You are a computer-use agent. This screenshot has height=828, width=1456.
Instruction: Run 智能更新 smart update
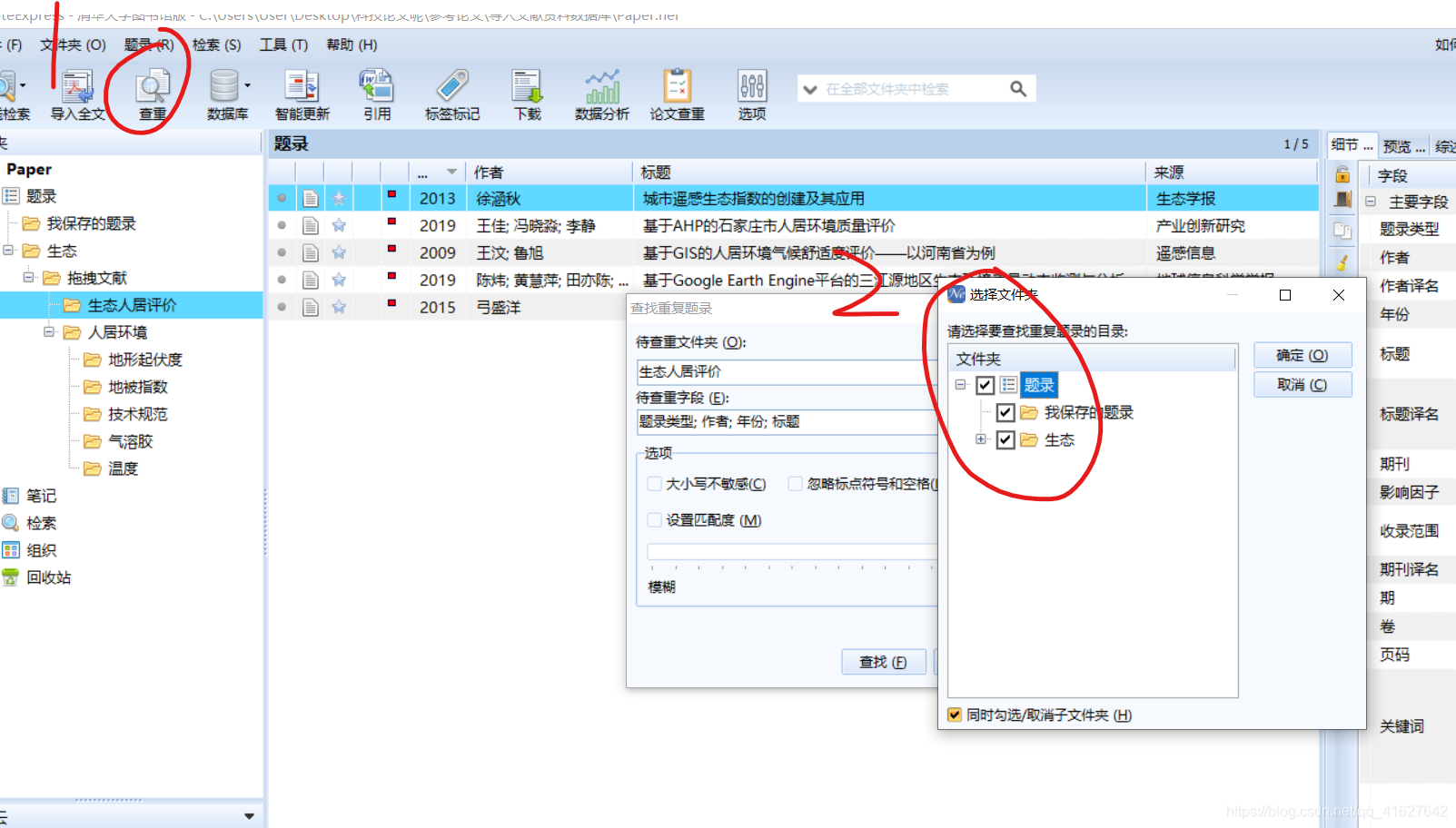[x=302, y=94]
